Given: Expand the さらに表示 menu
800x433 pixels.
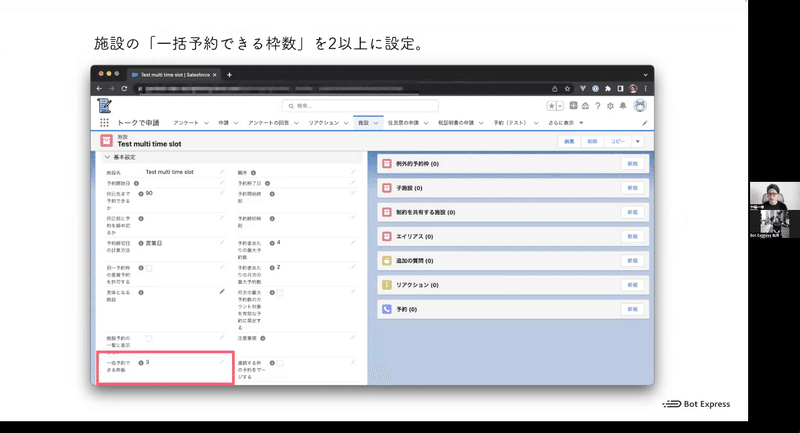Looking at the screenshot, I should click(566, 123).
